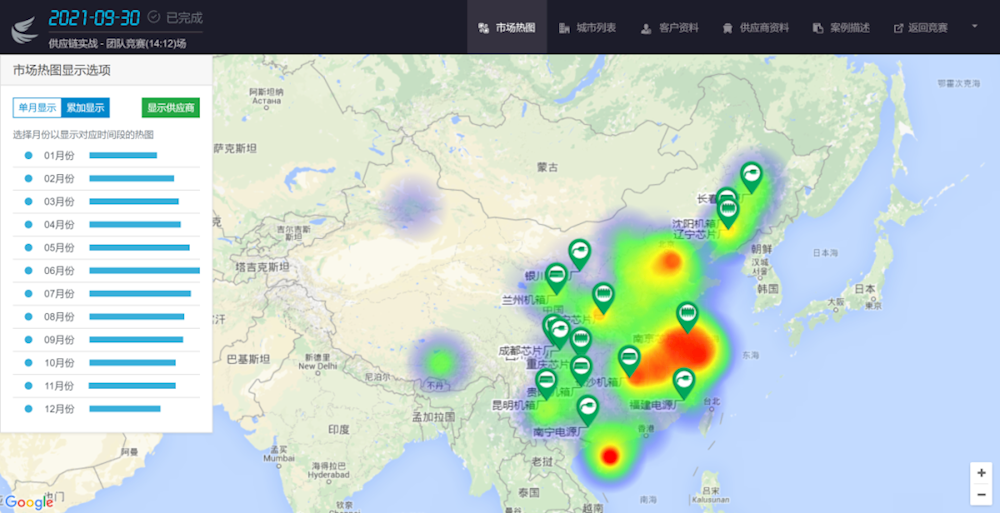The height and width of the screenshot is (513, 1000).
Task: Enable 累加显示 cumulative display mode
Action: pyautogui.click(x=85, y=108)
